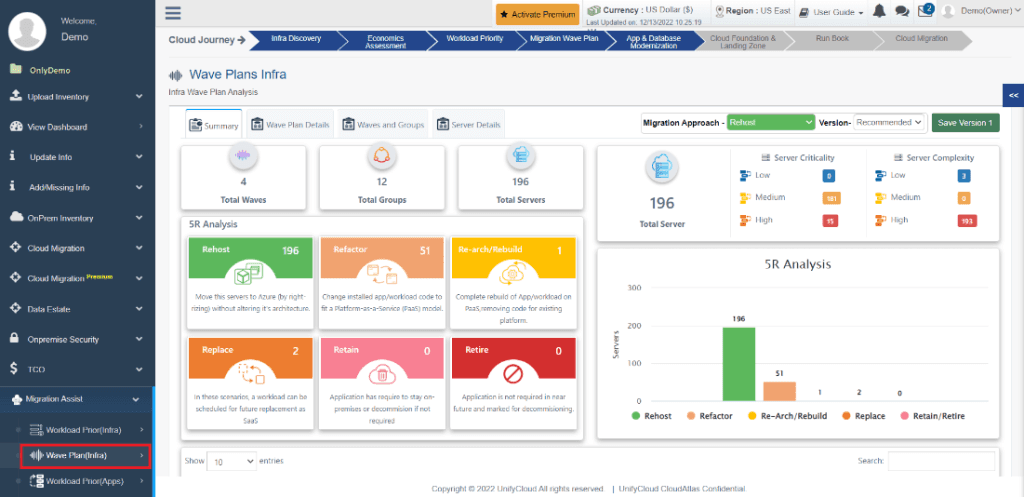The image size is (1024, 497).
Task: Click in the Search input field
Action: click(x=941, y=460)
